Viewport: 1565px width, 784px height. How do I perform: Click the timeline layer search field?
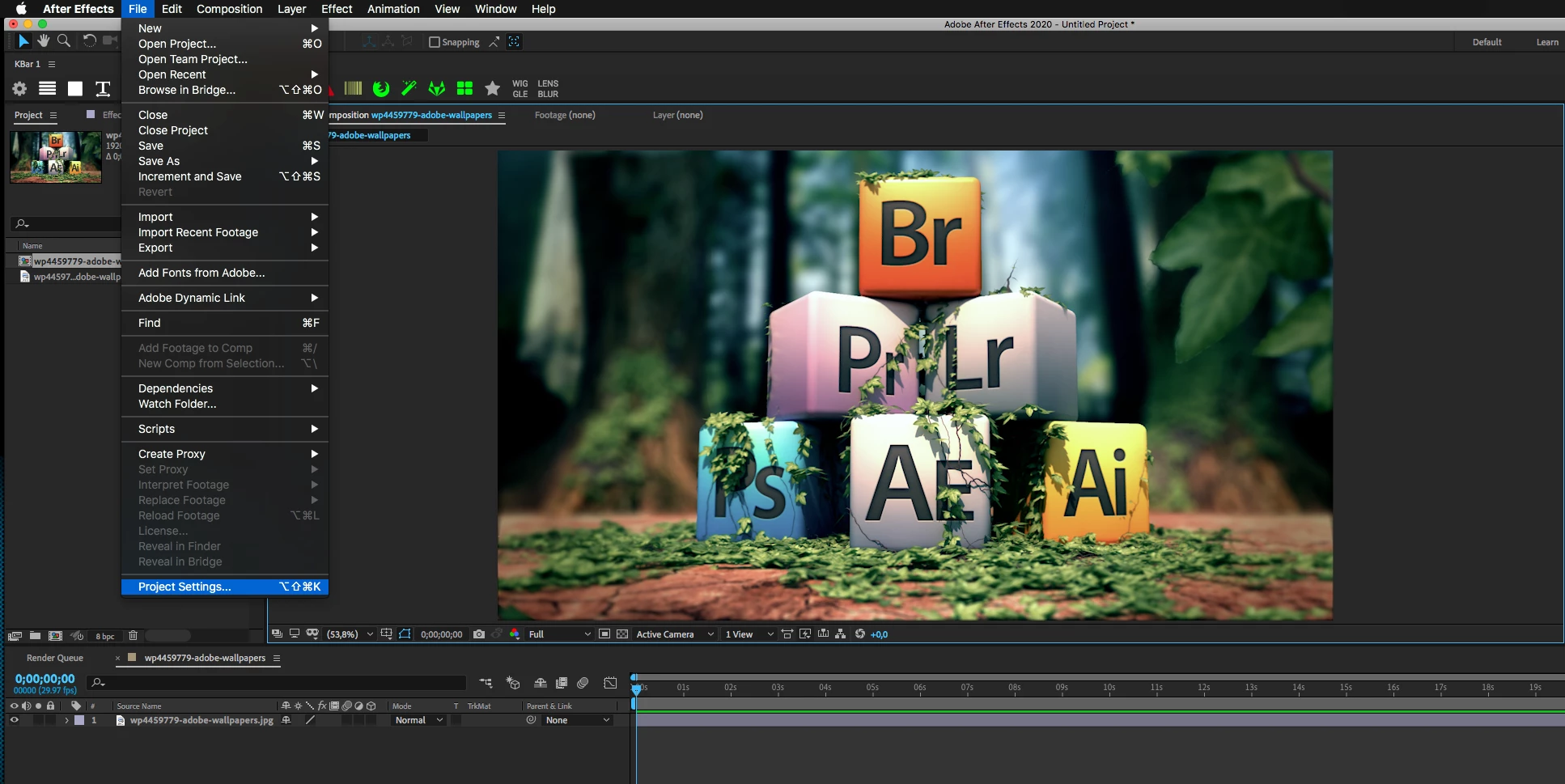tap(277, 683)
